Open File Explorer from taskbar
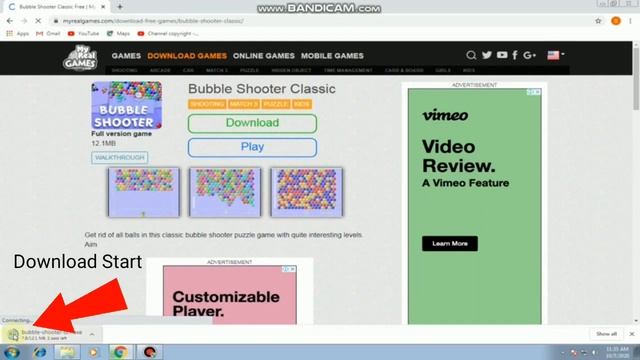The image size is (640, 360). (x=67, y=352)
